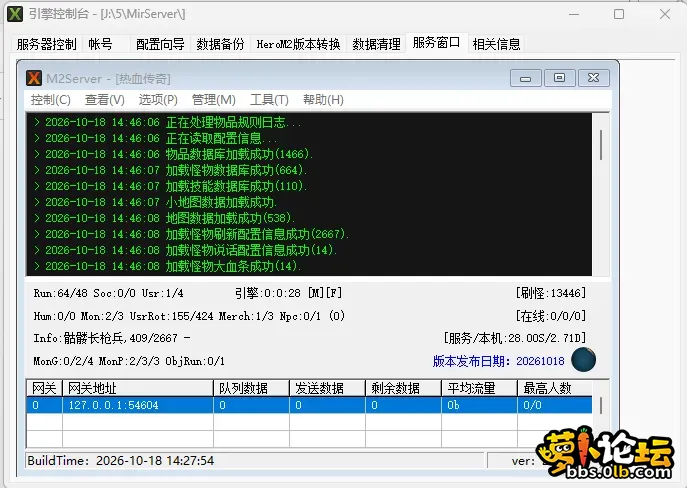This screenshot has width=687, height=488.
Task: Click the 引擎:0:0:28 uptime text
Action: tap(268, 293)
